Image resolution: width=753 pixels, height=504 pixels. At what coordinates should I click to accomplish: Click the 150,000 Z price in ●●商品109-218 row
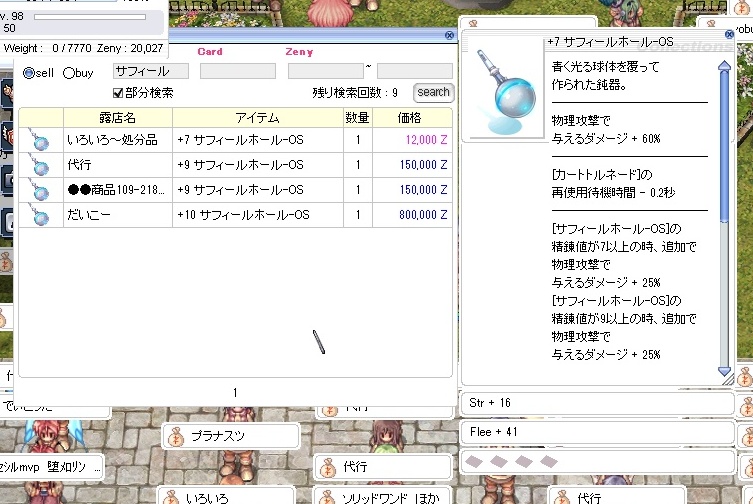click(424, 190)
